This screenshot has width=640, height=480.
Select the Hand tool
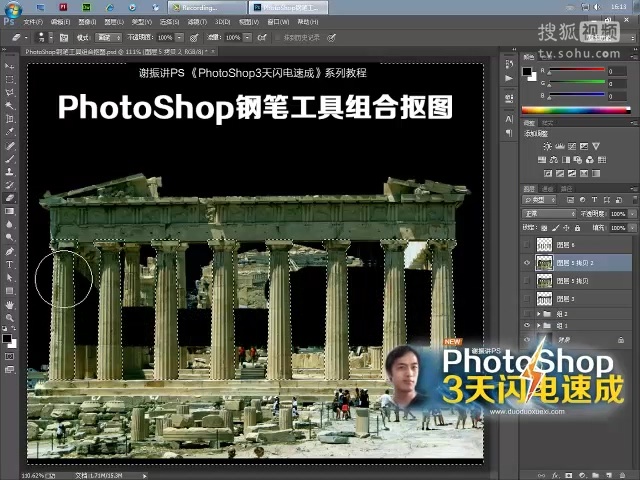point(10,304)
